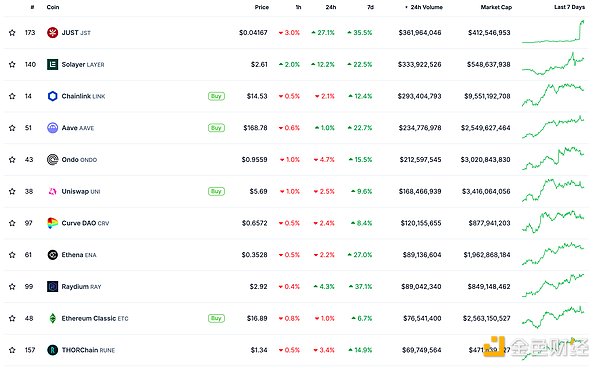Screen dimensions: 600x368
Task: Open Ethena ENA coin link
Action: coord(79,255)
